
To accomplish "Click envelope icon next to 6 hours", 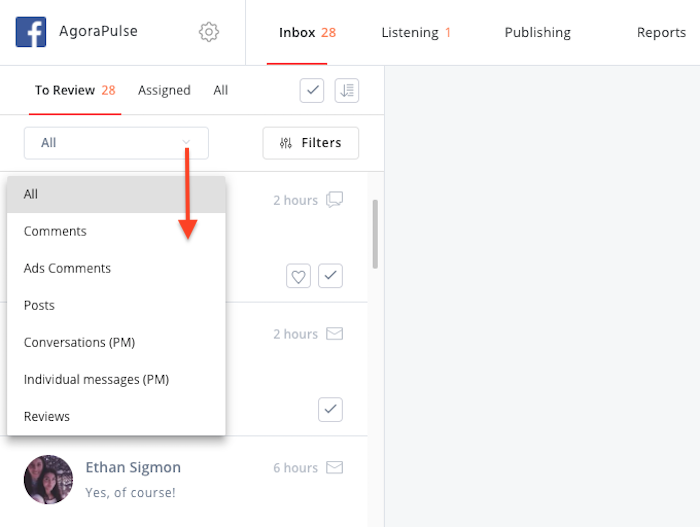I will [334, 468].
